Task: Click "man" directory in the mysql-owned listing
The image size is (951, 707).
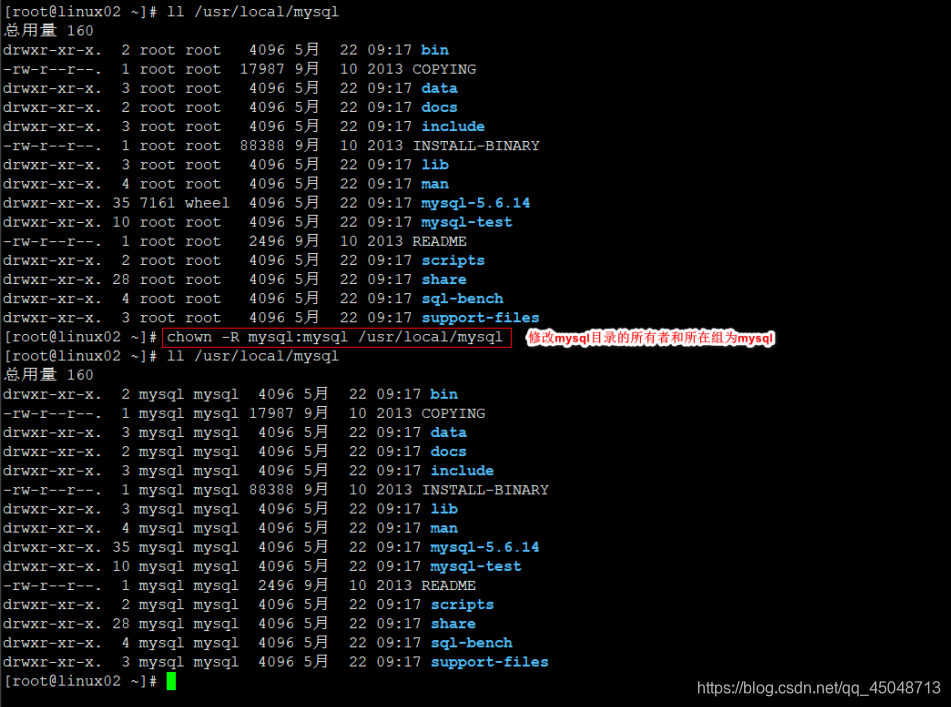Action: point(444,528)
